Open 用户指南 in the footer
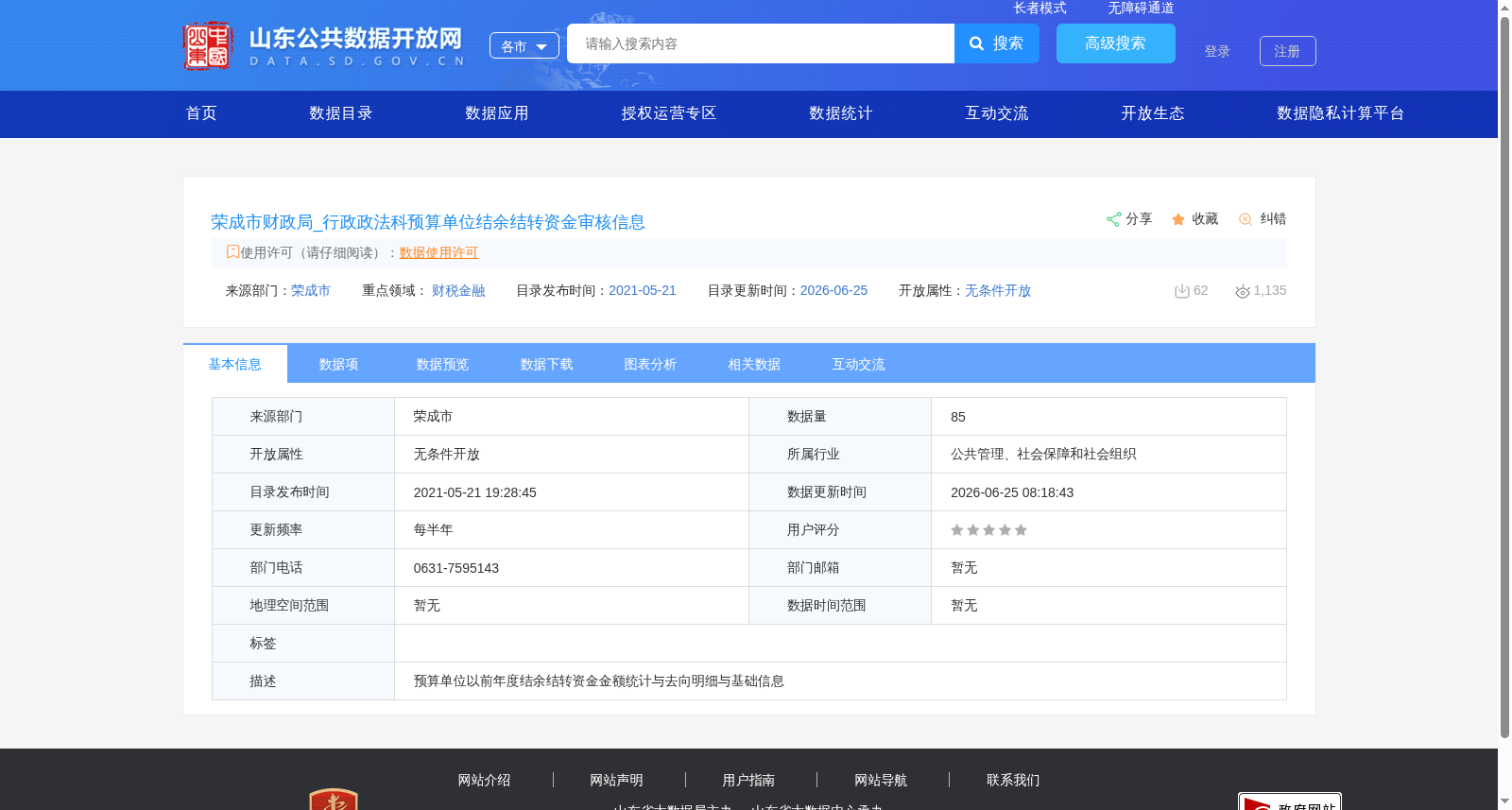Screen dimensions: 1512x810 [x=748, y=780]
